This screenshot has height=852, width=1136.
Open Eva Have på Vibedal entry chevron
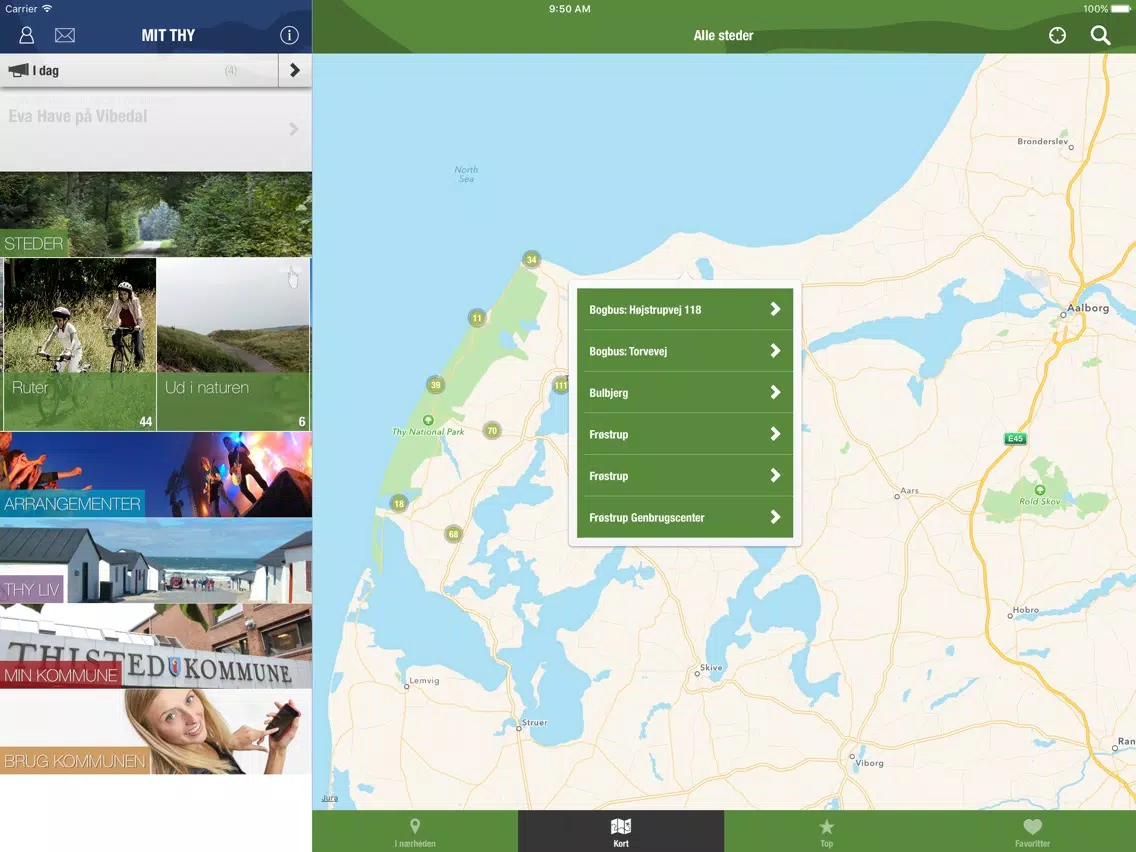293,129
